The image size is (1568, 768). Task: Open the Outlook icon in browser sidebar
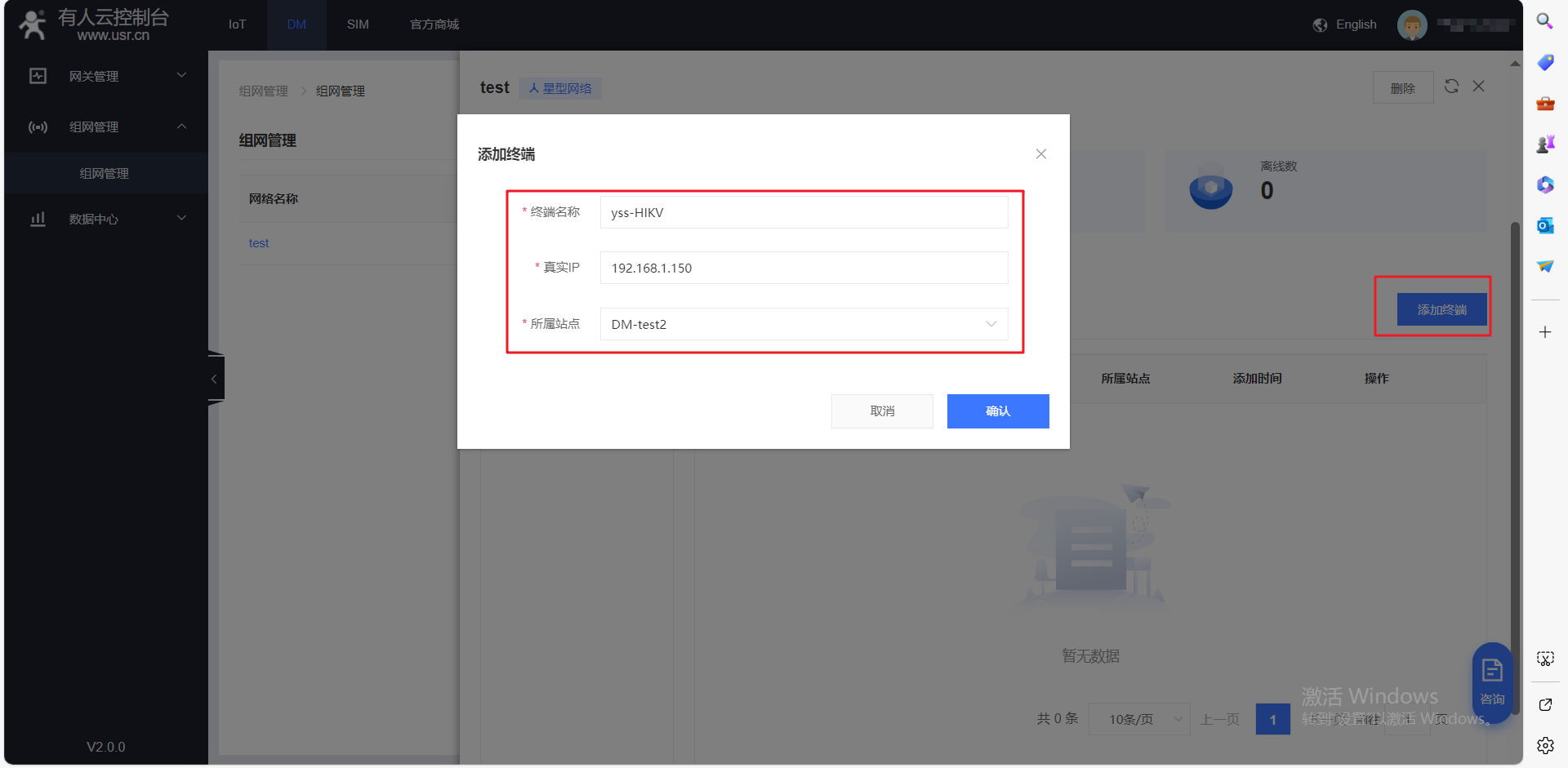tap(1544, 225)
